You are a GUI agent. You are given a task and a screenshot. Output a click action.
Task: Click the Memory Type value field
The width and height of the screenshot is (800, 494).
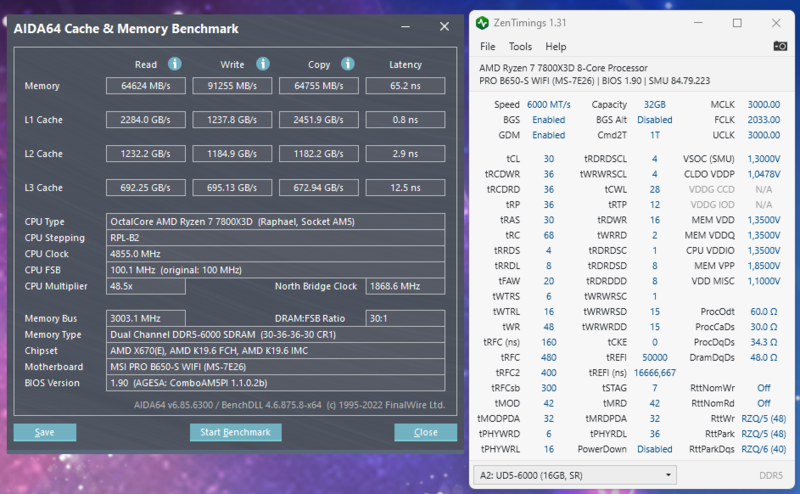pyautogui.click(x=276, y=335)
